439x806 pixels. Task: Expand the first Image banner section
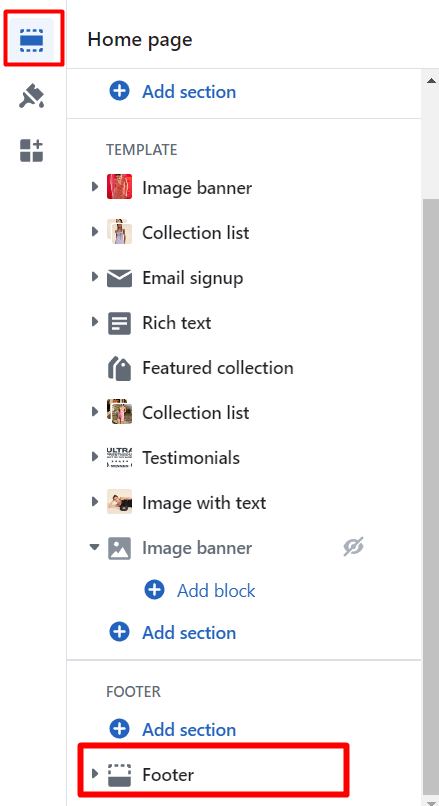(x=95, y=187)
